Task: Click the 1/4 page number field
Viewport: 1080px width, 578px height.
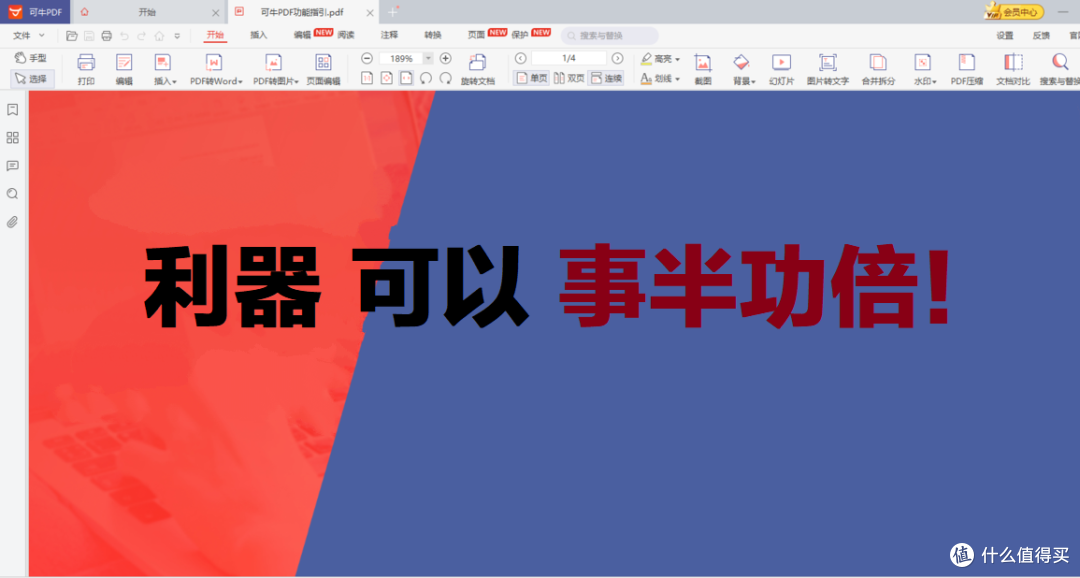Action: [569, 59]
